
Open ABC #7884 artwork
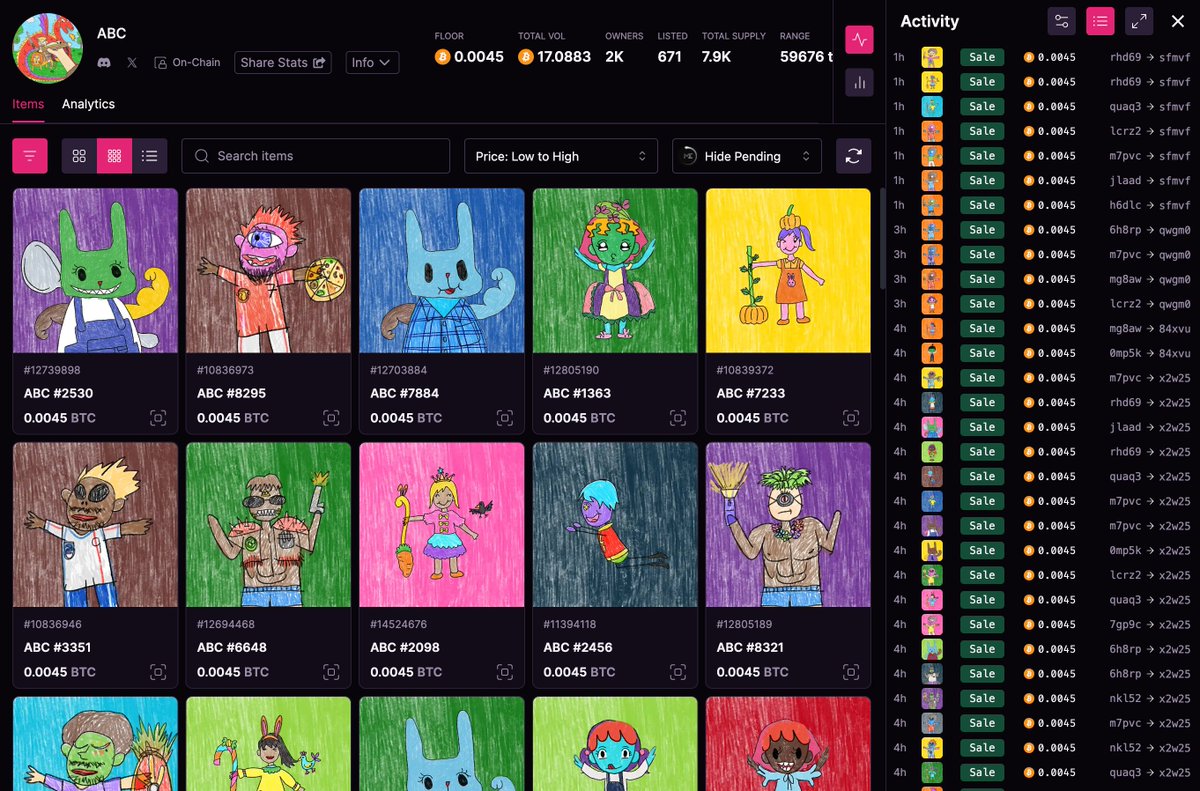pos(442,270)
